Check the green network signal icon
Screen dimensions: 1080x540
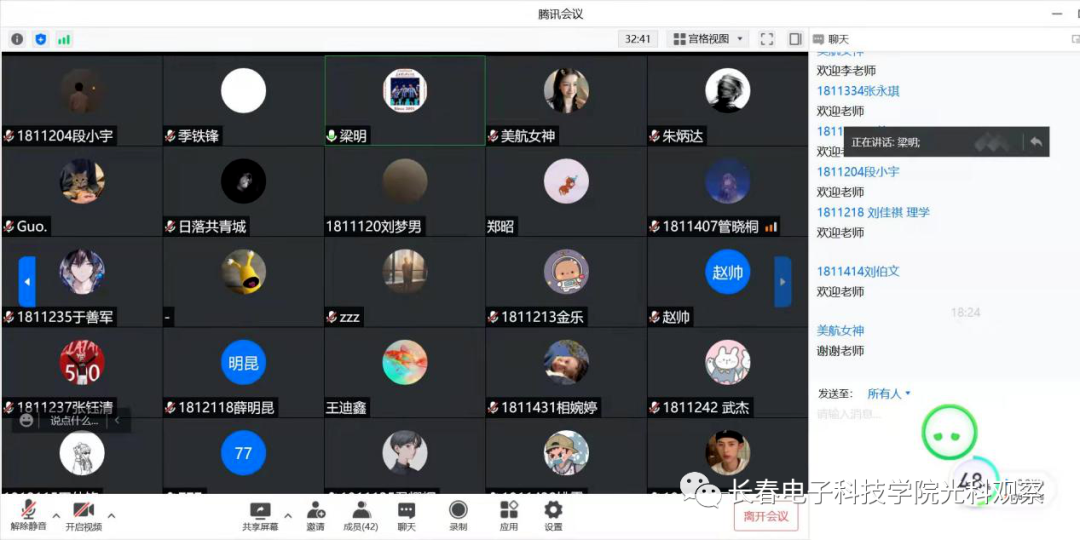point(64,39)
